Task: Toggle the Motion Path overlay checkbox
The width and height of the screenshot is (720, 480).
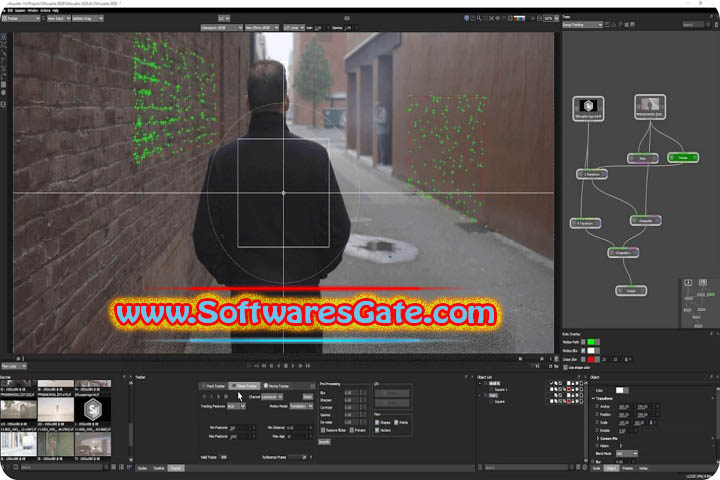Action: pos(583,342)
